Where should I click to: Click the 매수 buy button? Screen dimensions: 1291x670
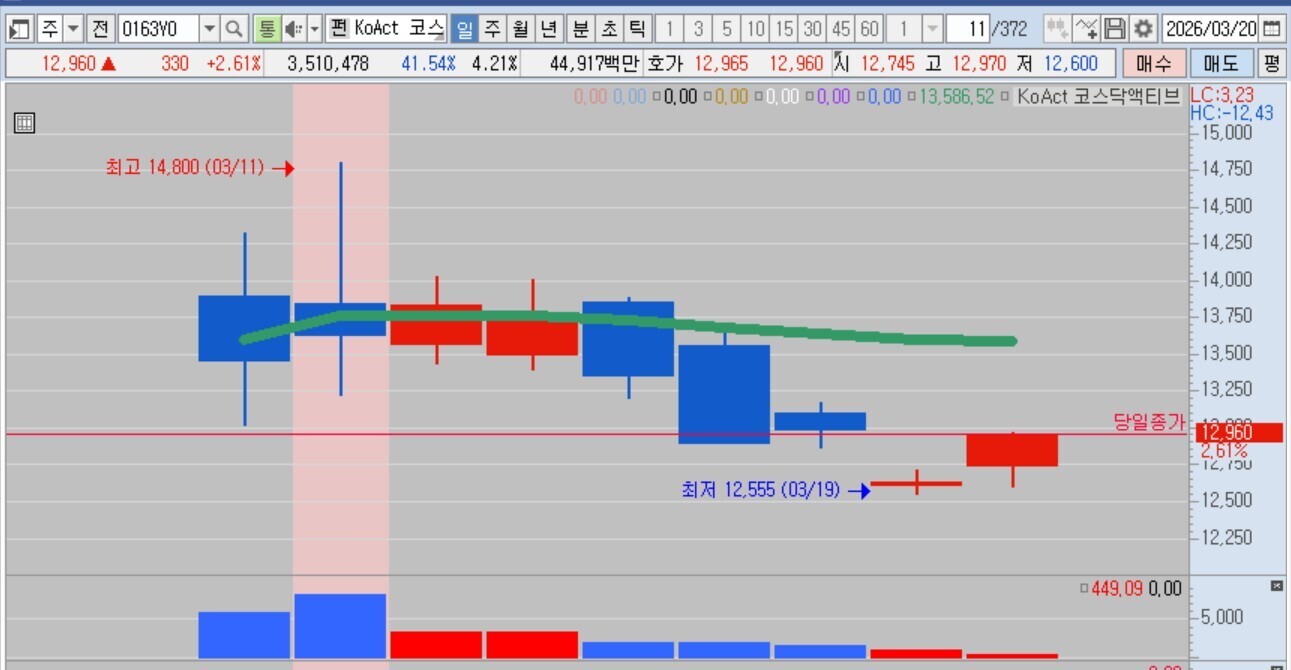tap(1153, 64)
